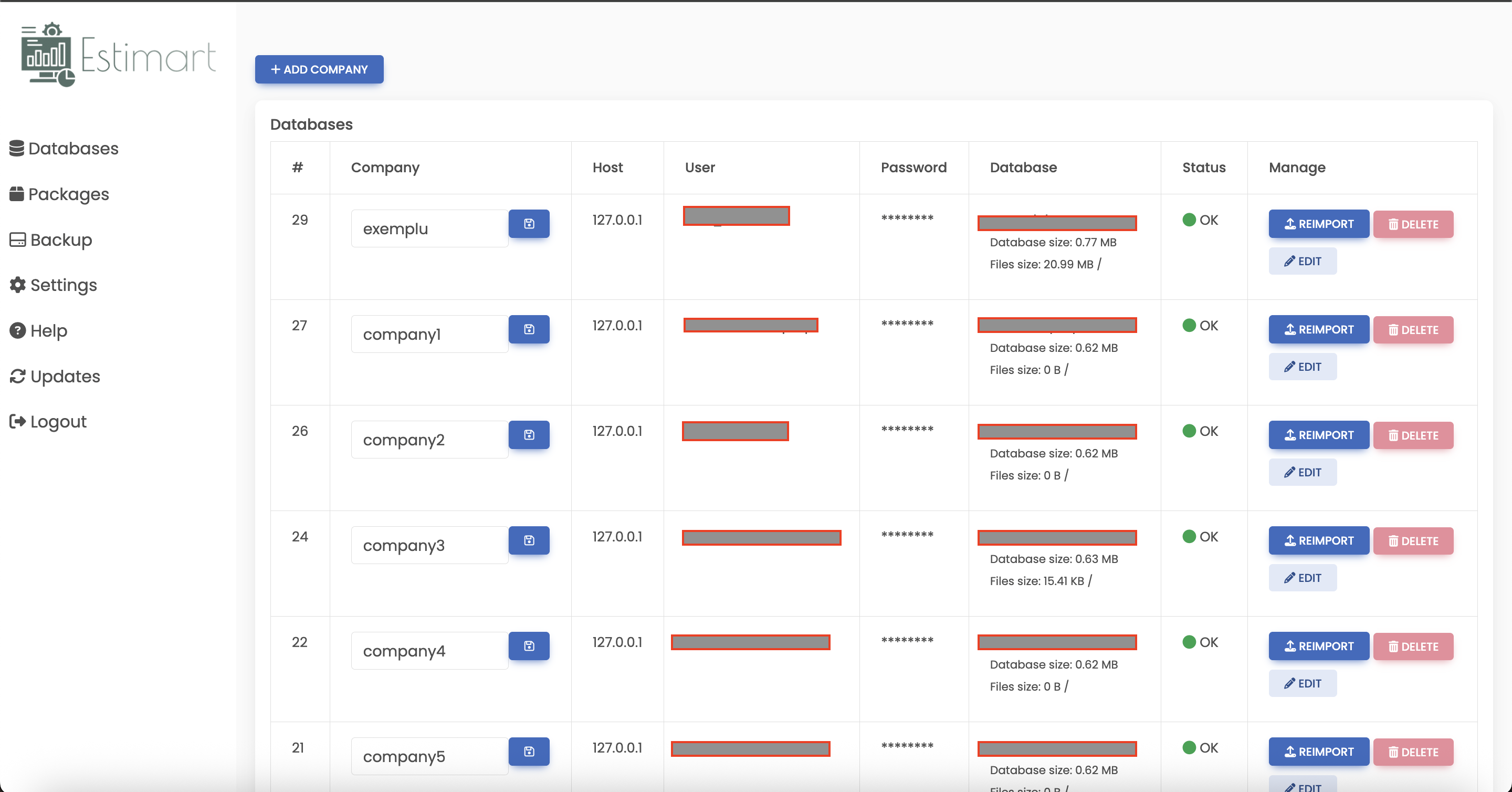1512x792 pixels.
Task: Click the Database column header
Action: tap(1024, 168)
